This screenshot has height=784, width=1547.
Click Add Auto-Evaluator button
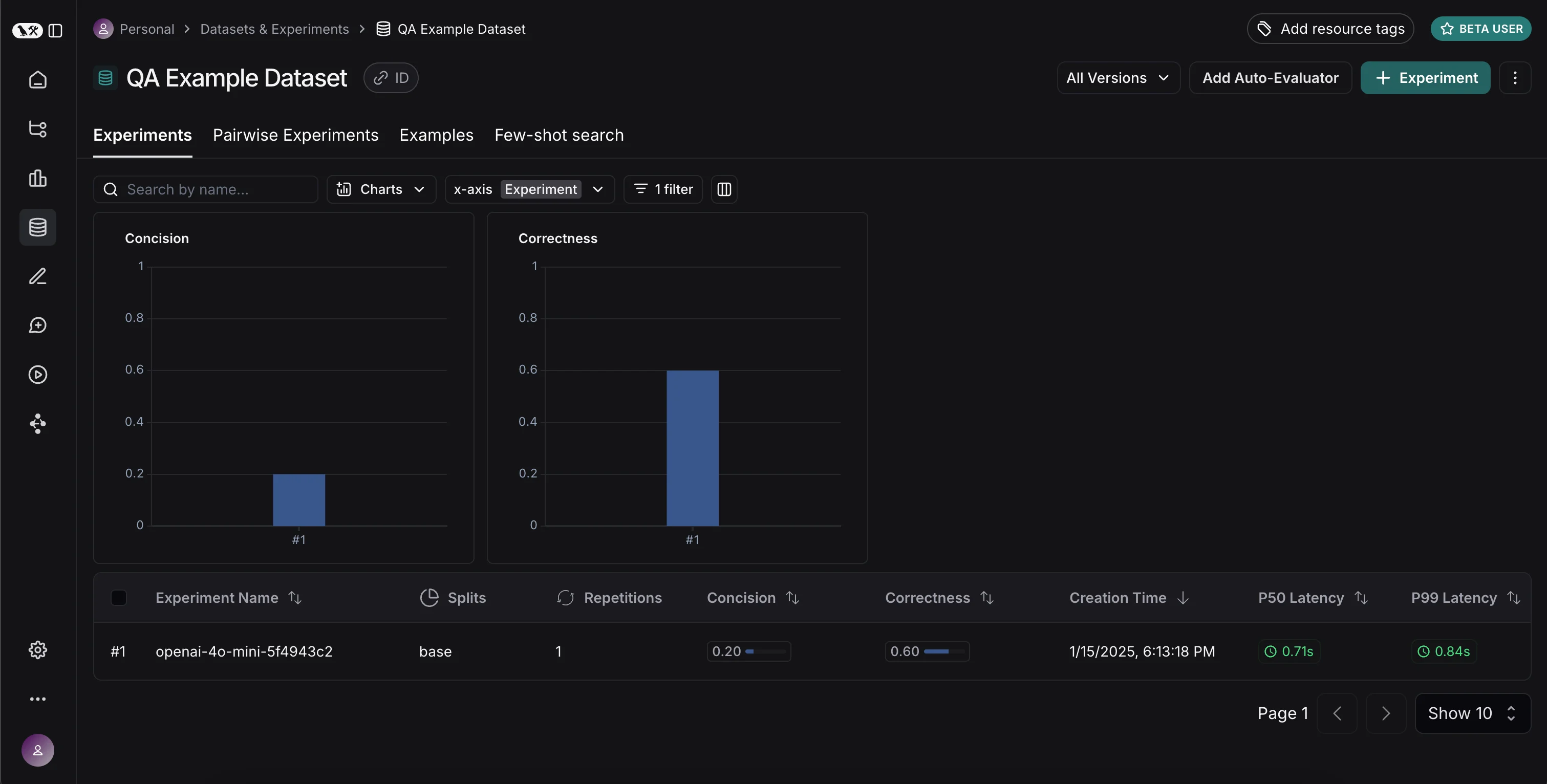[1270, 78]
